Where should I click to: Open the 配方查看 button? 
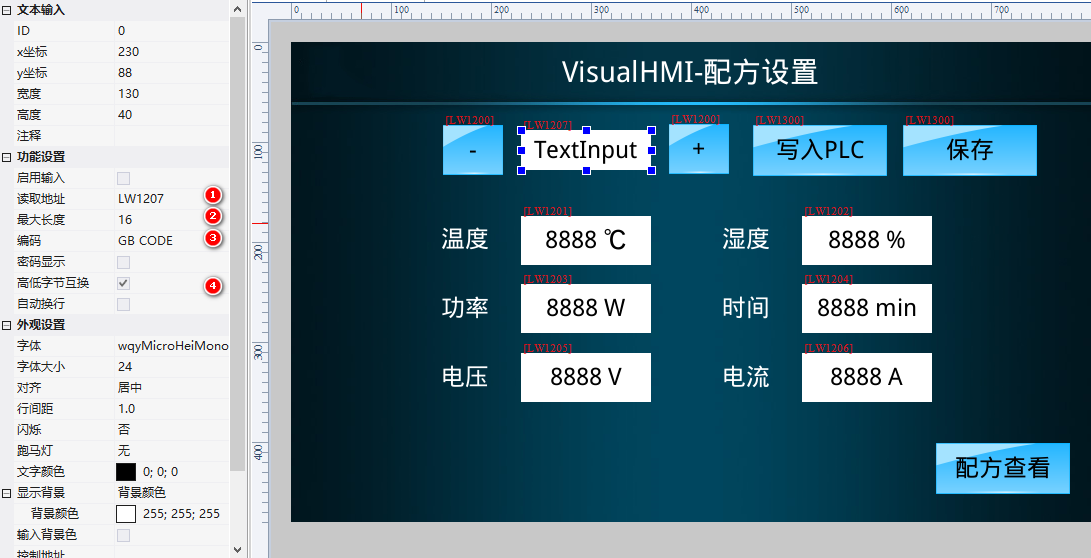click(1002, 468)
